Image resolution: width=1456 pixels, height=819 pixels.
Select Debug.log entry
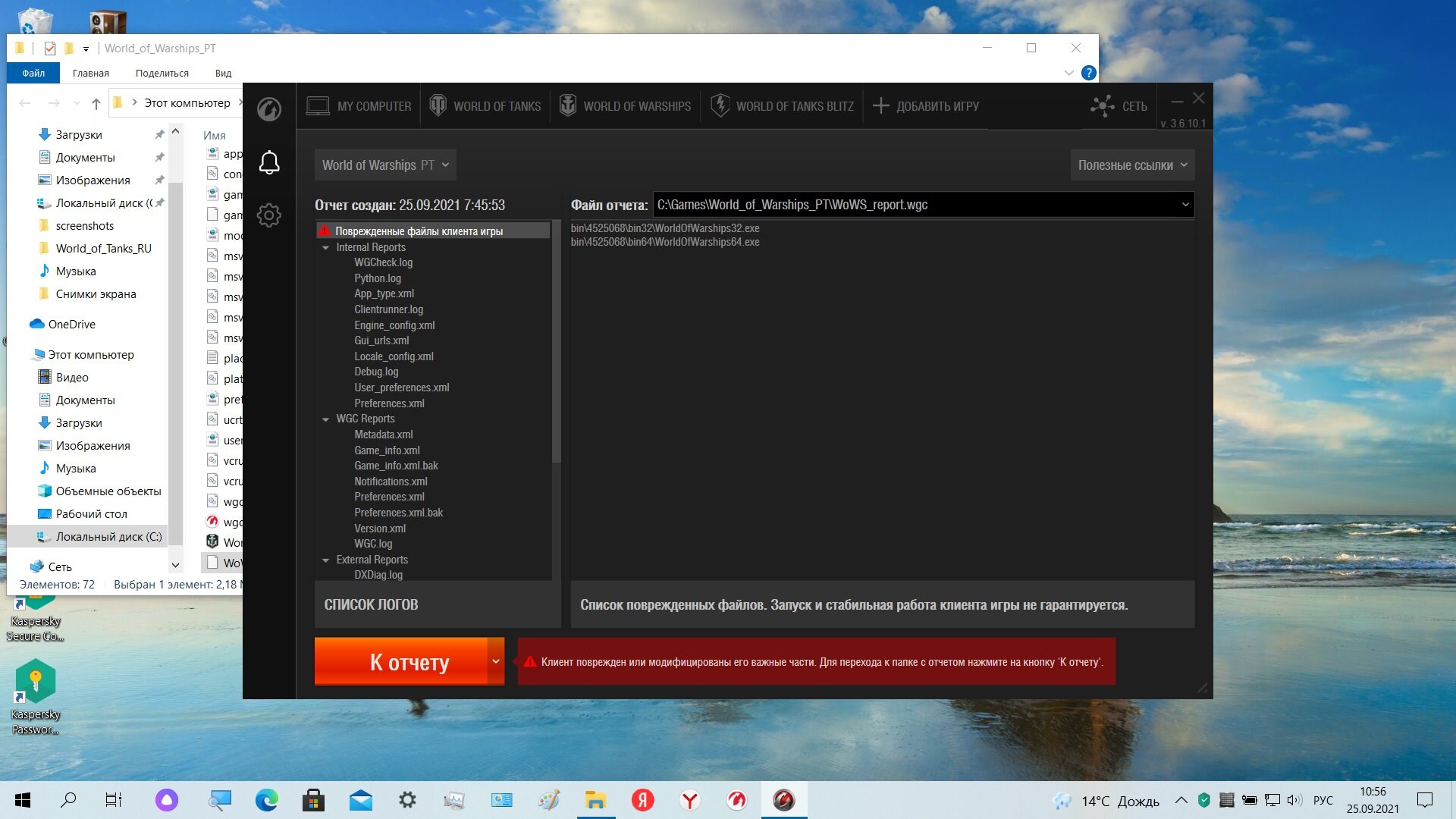(376, 372)
